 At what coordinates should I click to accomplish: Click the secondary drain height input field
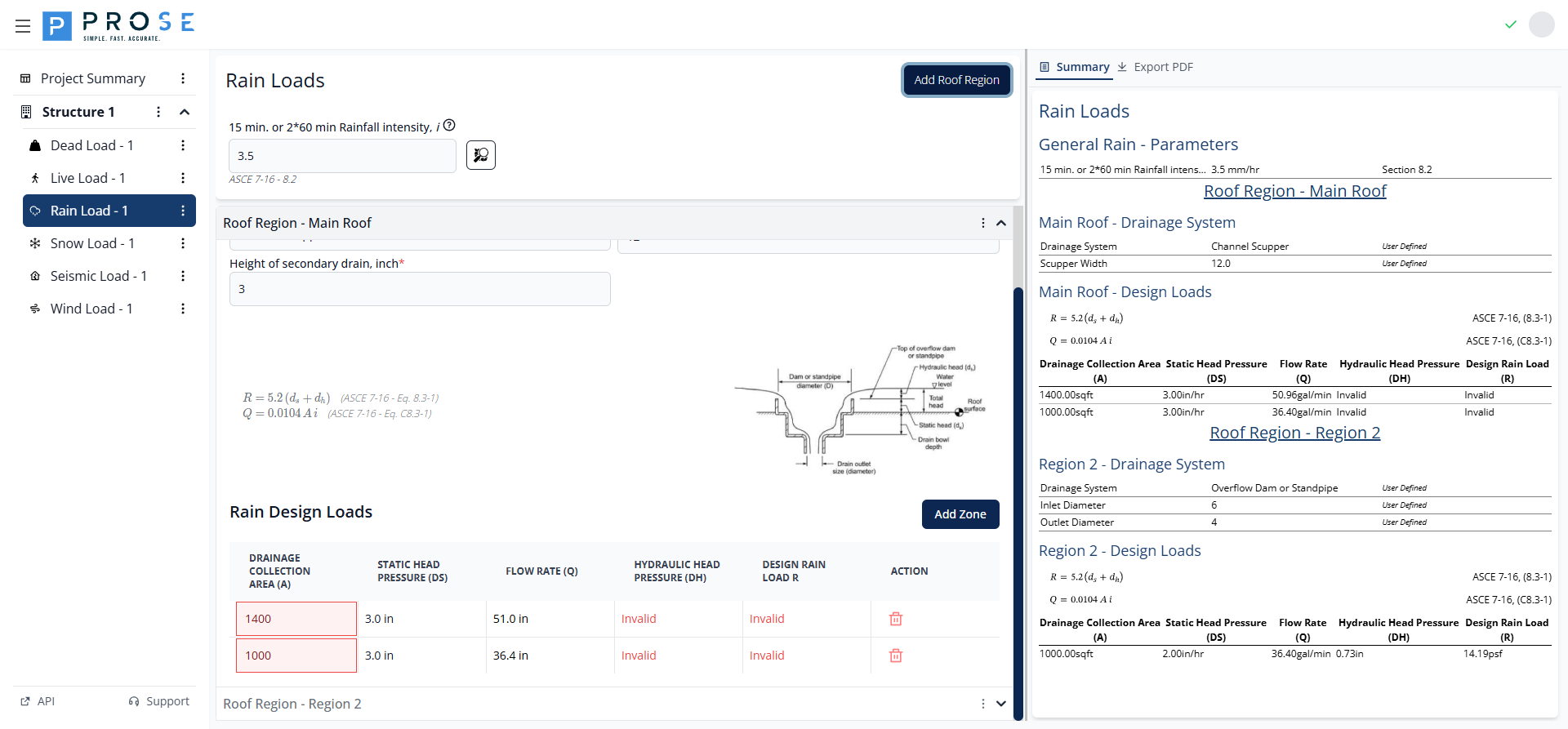(x=420, y=289)
